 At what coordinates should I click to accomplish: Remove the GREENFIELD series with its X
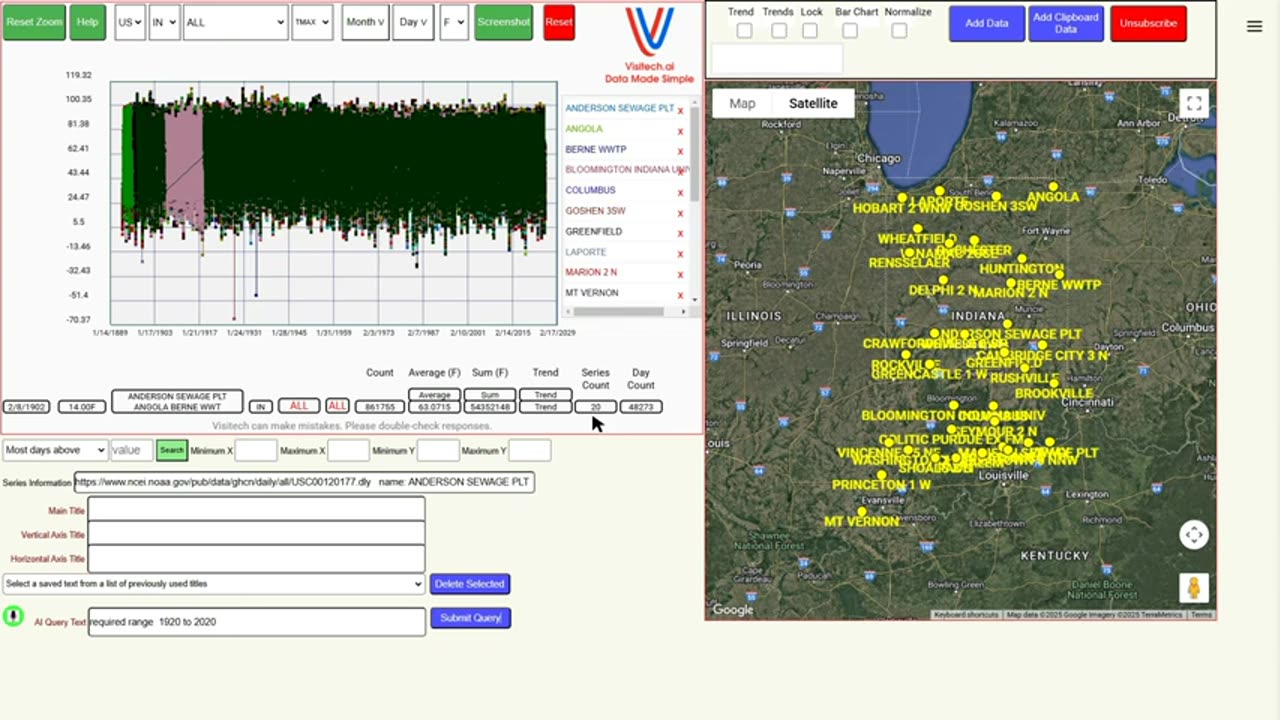click(680, 233)
